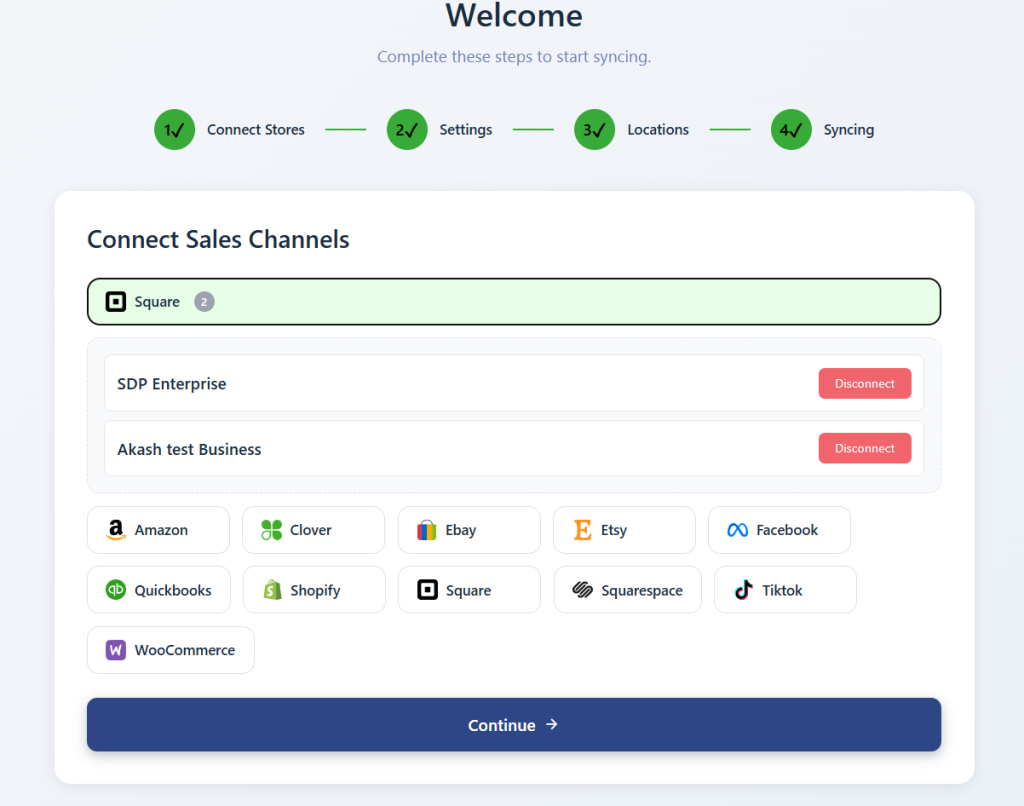Click the Square count badge showing 2

204,302
